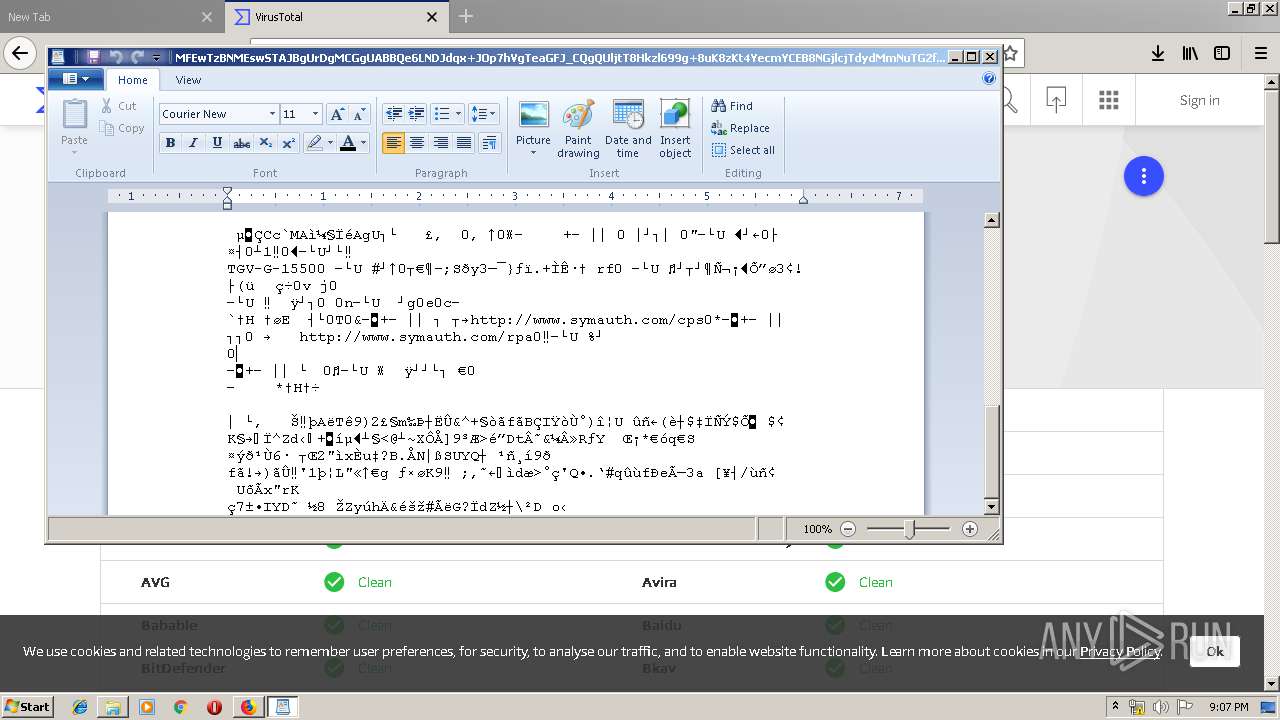Viewport: 1280px width, 720px height.
Task: Click the Increase indent icon
Action: [417, 114]
